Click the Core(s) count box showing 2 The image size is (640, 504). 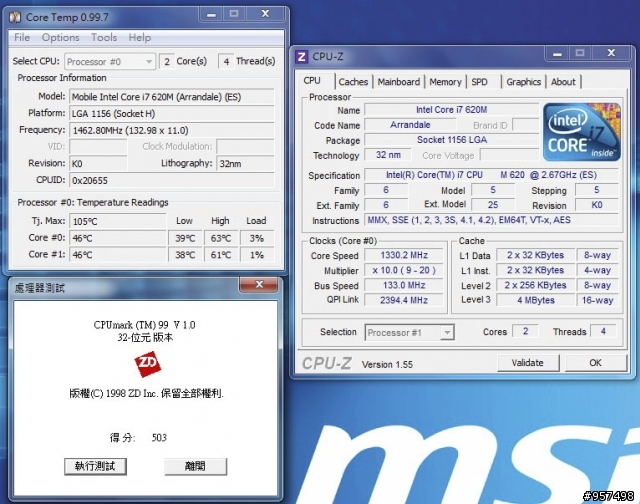167,62
